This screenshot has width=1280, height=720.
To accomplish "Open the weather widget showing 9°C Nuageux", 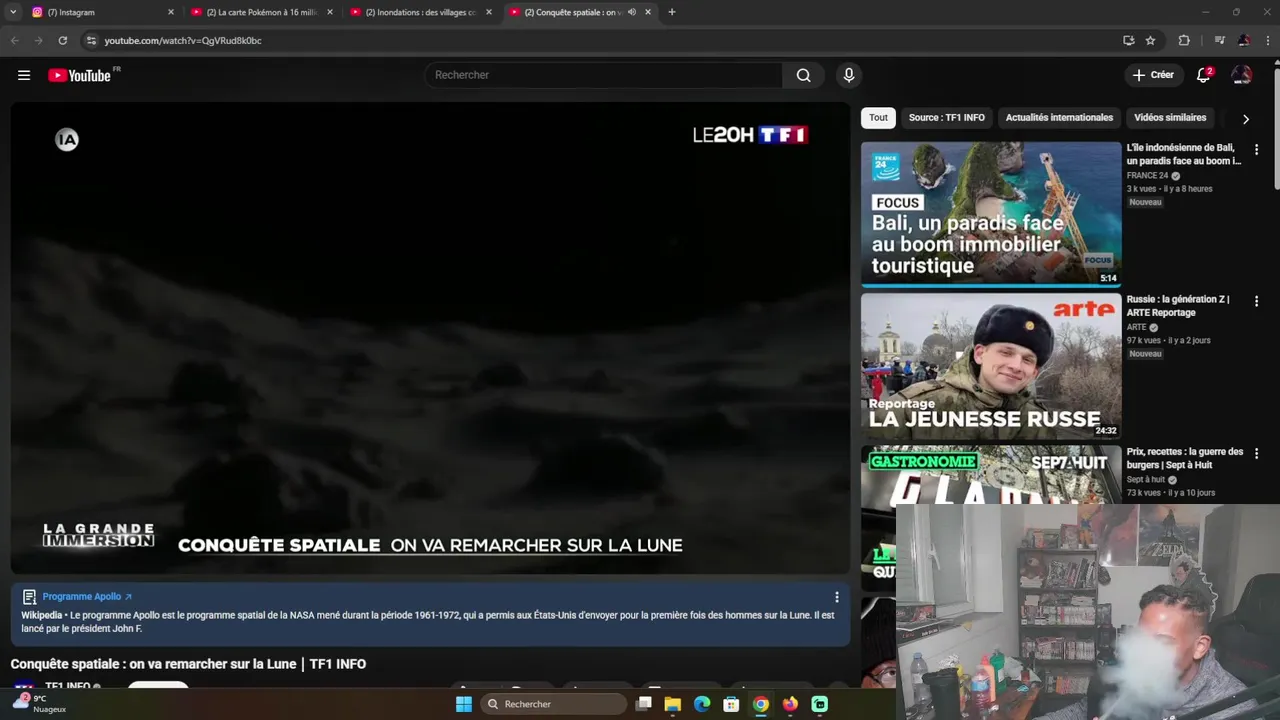I will click(x=40, y=703).
